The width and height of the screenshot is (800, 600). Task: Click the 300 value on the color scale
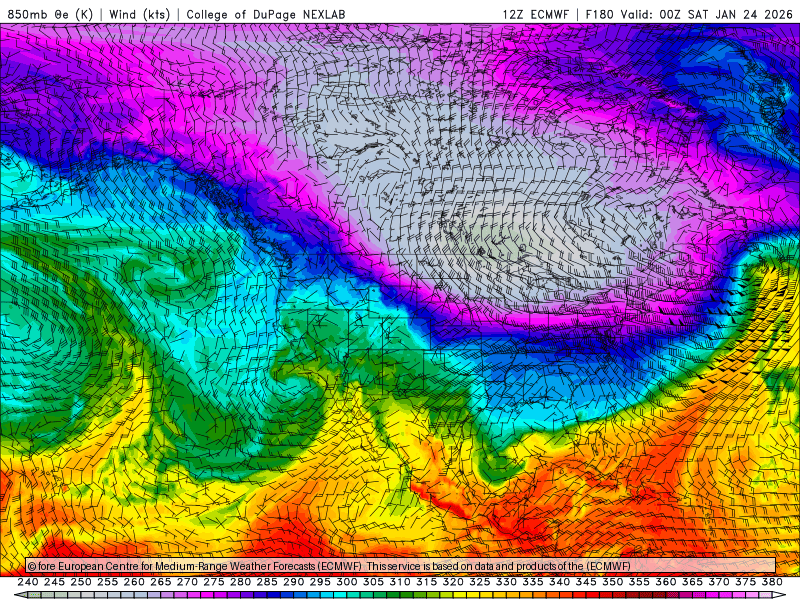coord(346,582)
